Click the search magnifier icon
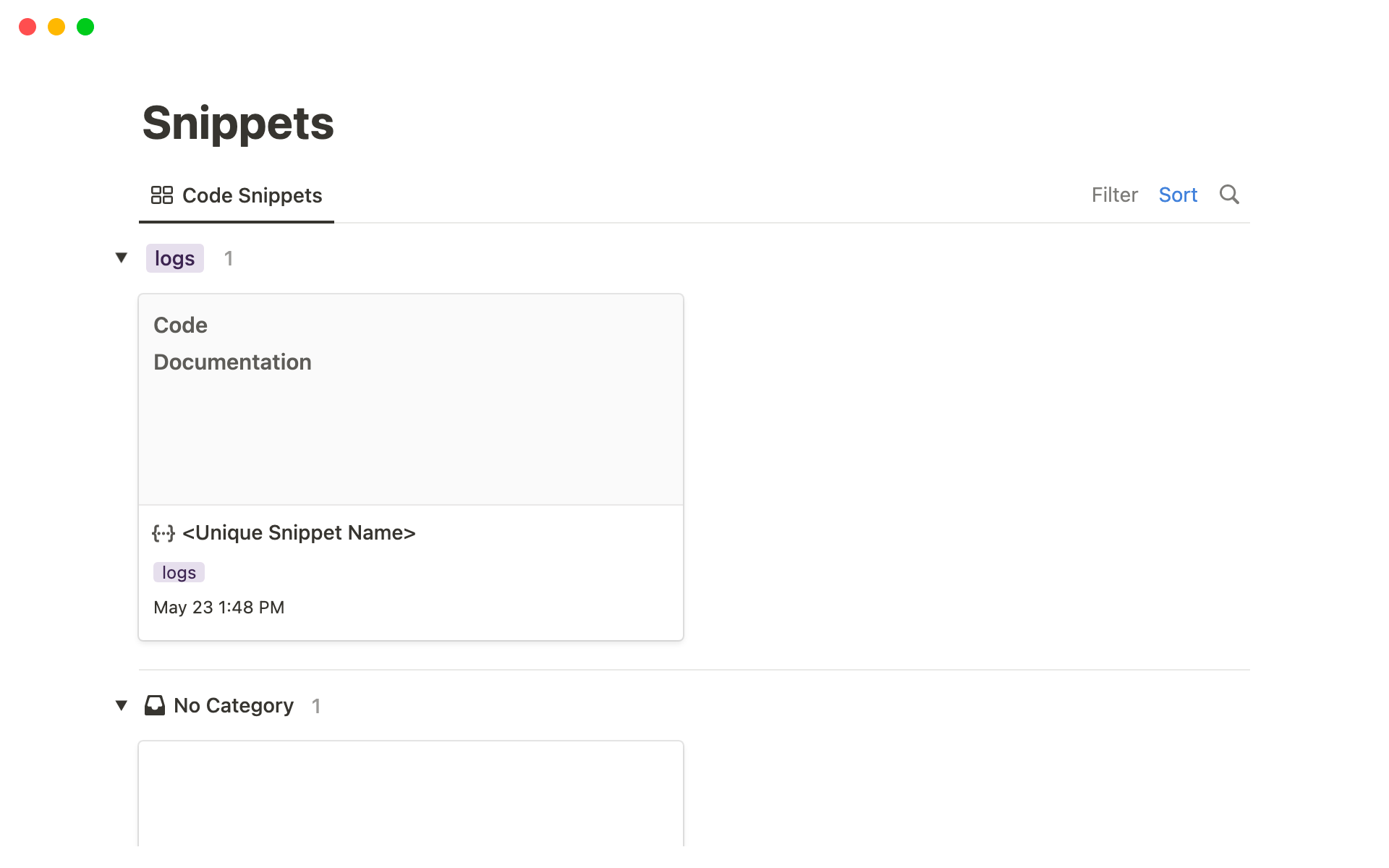The height and width of the screenshot is (868, 1389). 1228,195
